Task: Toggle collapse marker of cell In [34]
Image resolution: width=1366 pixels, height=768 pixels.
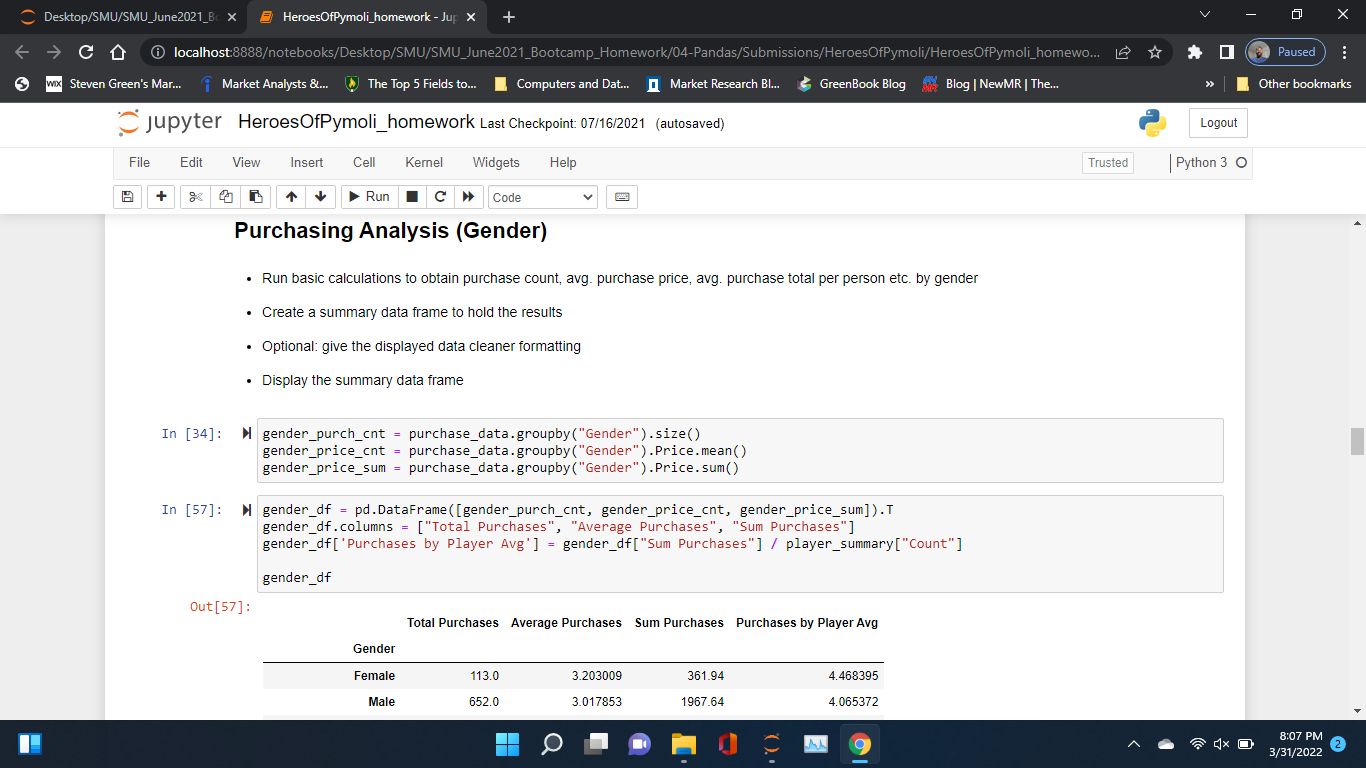Action: [246, 434]
